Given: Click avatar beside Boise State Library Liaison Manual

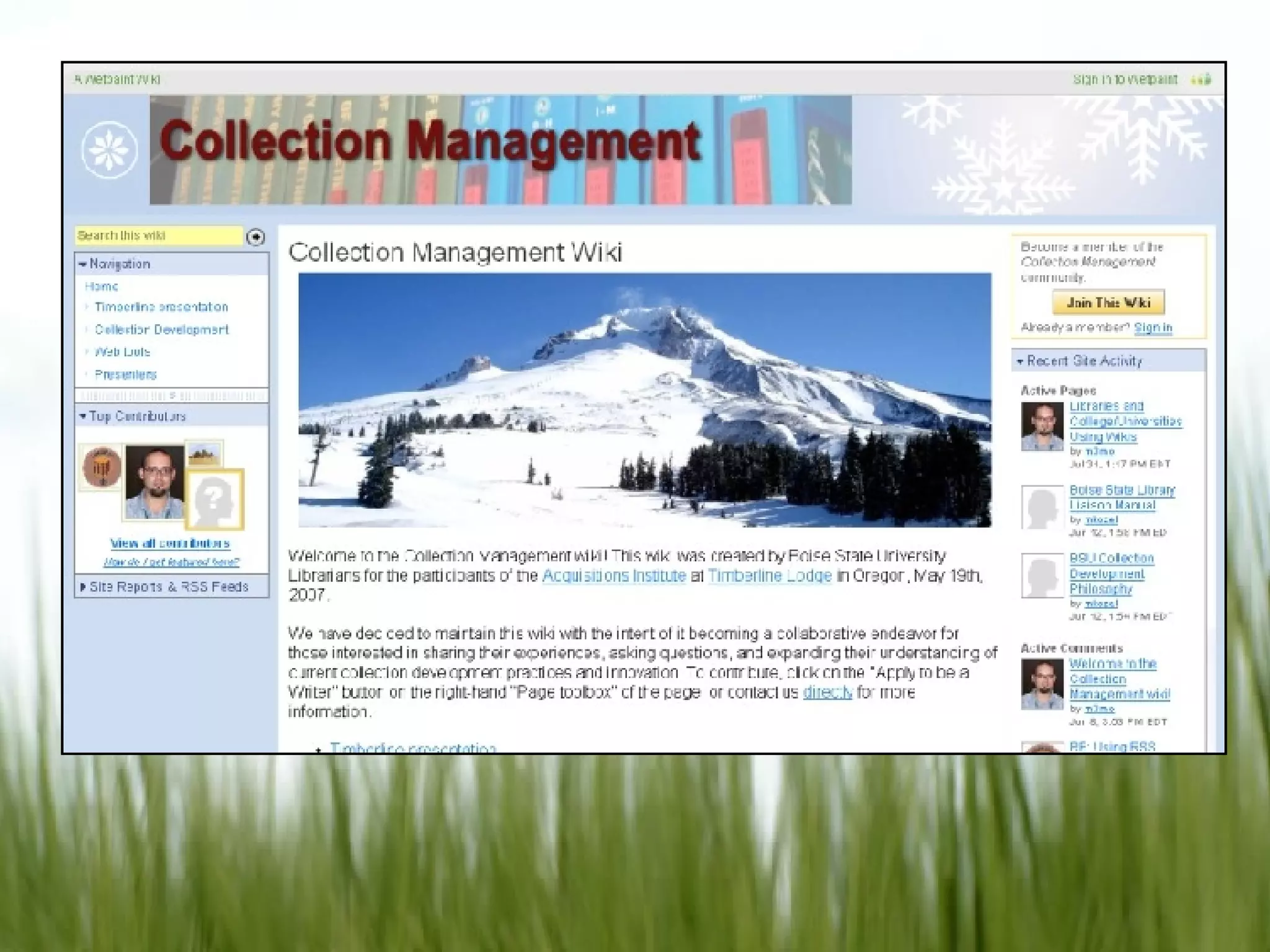Looking at the screenshot, I should pos(1042,508).
